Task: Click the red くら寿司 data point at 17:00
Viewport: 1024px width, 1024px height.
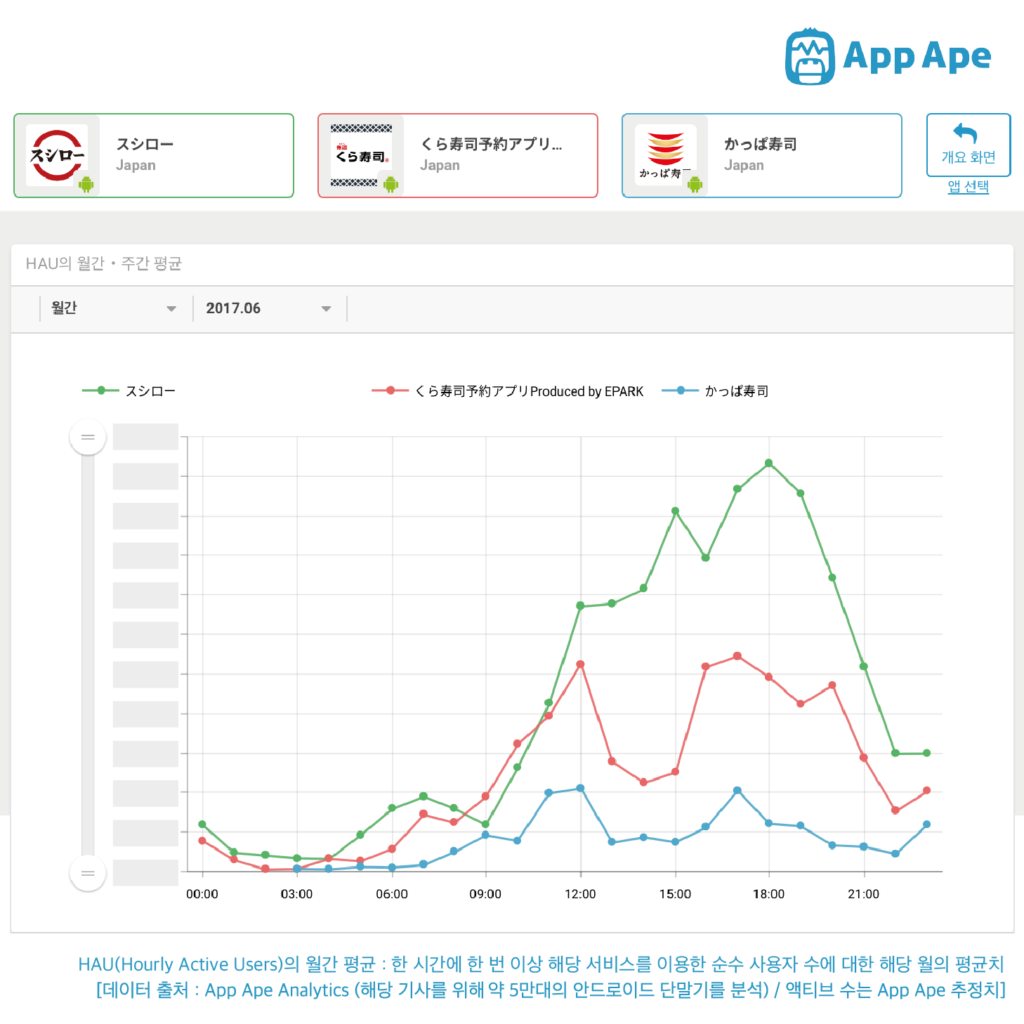Action: point(737,656)
